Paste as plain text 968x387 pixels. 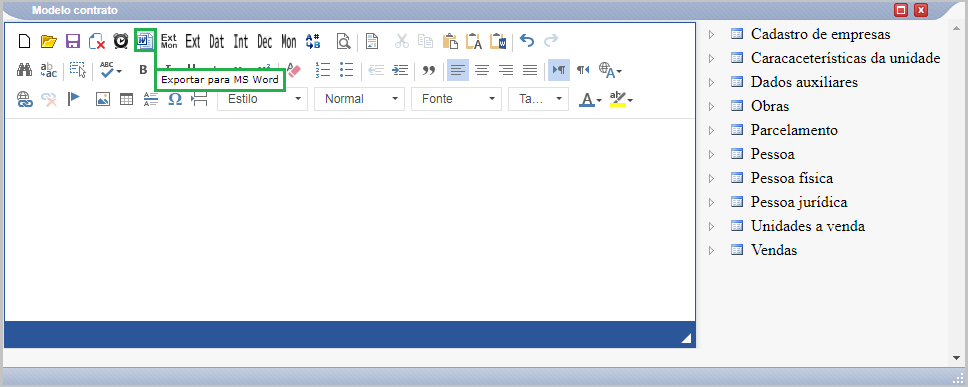click(474, 41)
